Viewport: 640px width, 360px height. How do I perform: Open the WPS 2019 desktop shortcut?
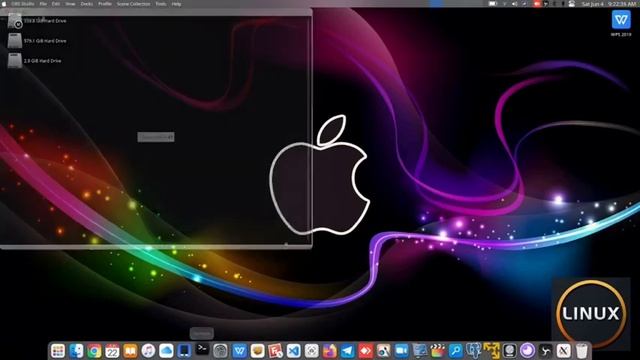[621, 23]
